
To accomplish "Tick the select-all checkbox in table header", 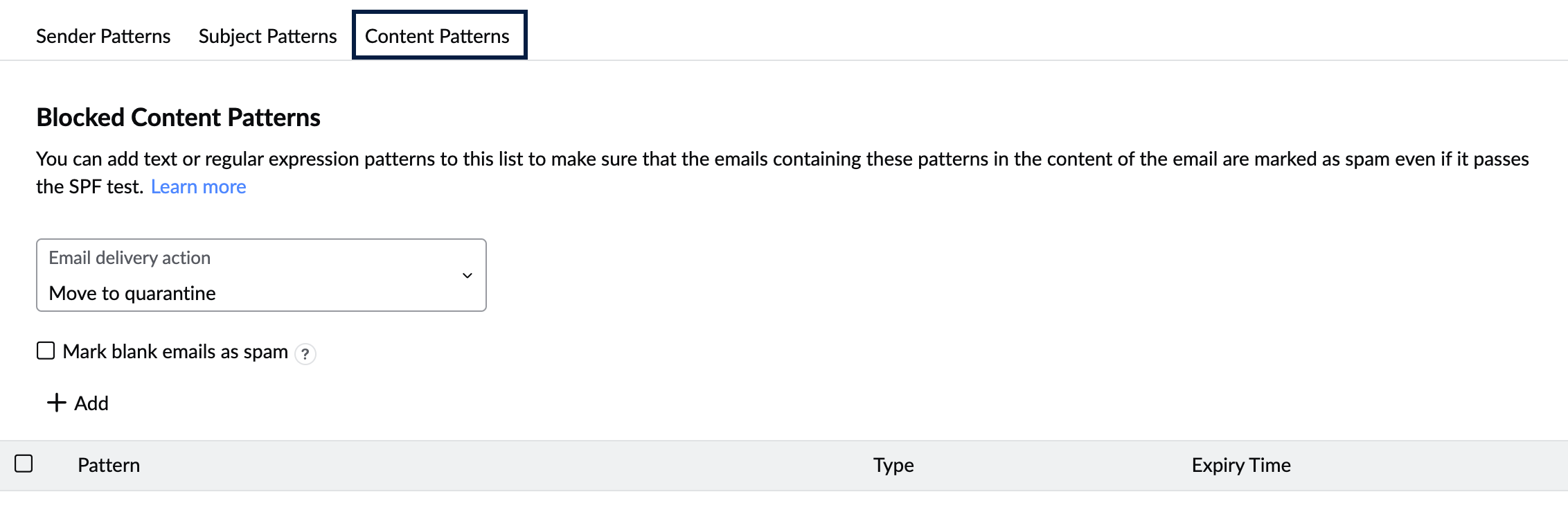I will pyautogui.click(x=24, y=464).
